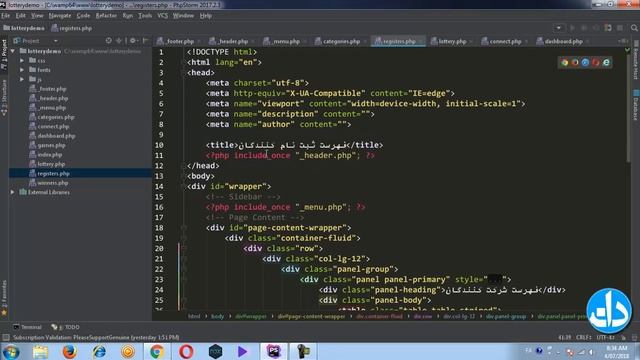The image size is (640, 360).
Task: Click the lotterydemo breadcrumb in navigation bar
Action: pyautogui.click(x=24, y=28)
